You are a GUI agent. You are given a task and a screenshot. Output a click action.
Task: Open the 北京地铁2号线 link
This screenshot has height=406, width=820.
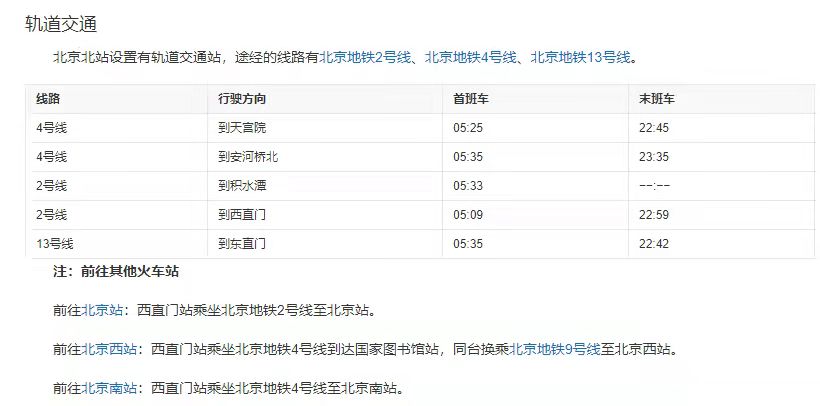(365, 57)
